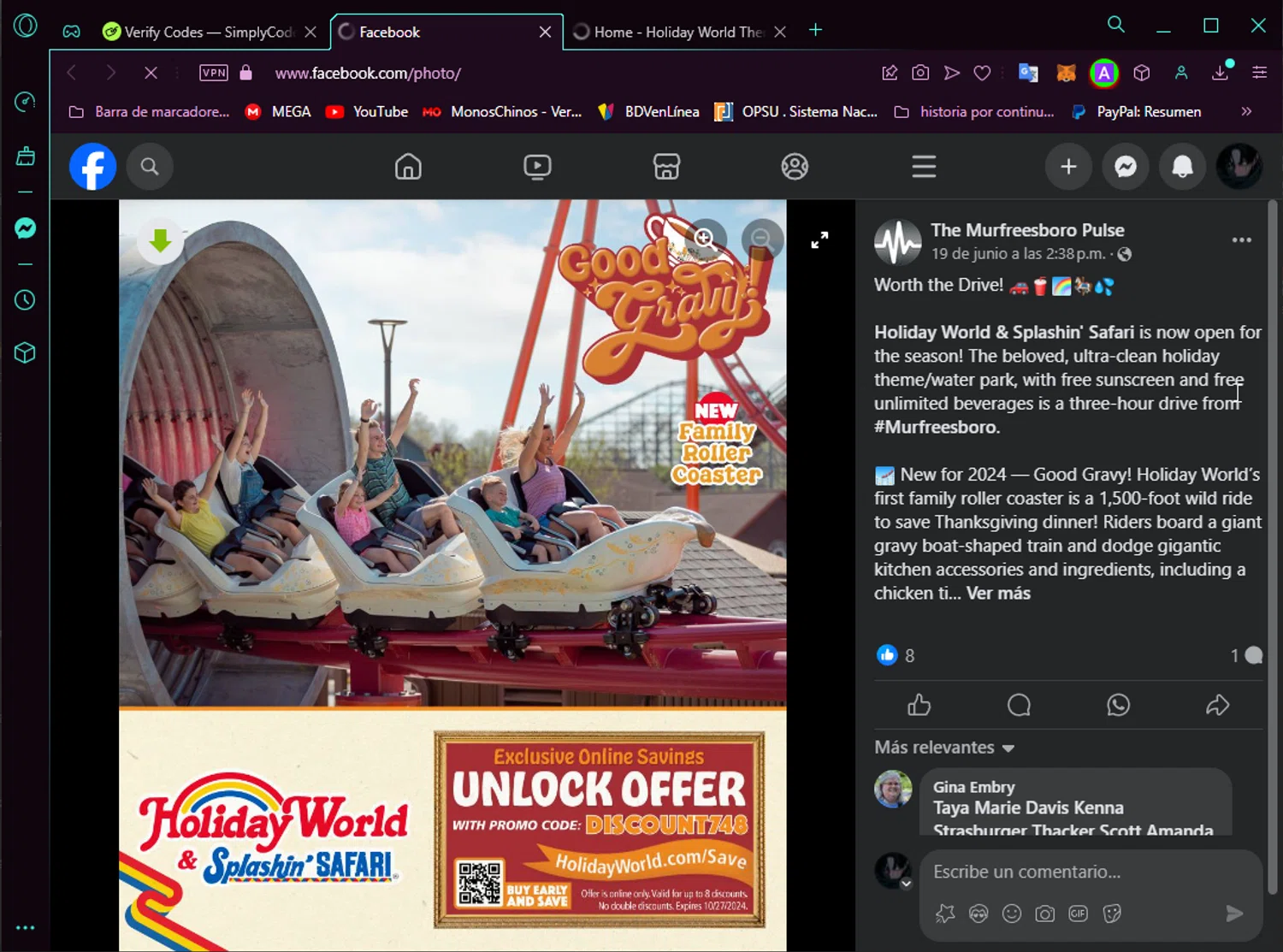This screenshot has height=952, width=1283.
Task: Take snapshot with camera toolbar icon
Action: coord(920,73)
